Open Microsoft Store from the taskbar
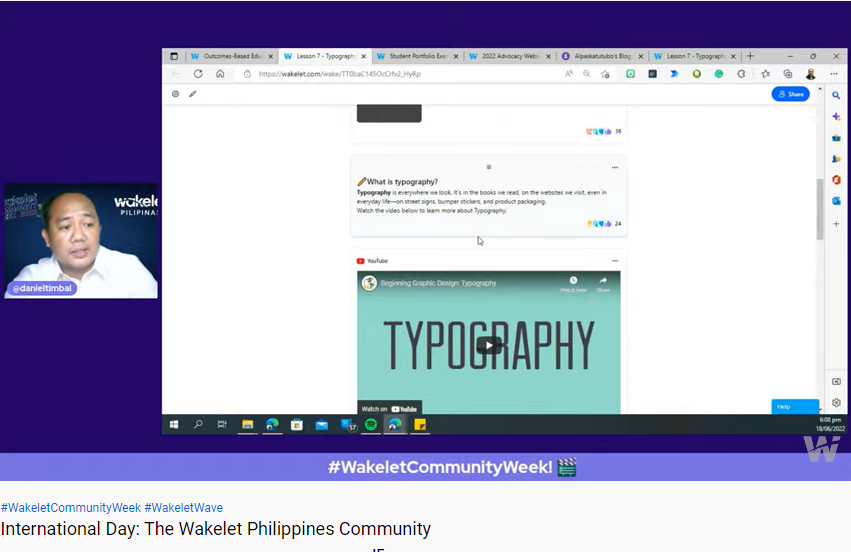851x552 pixels. 296,424
